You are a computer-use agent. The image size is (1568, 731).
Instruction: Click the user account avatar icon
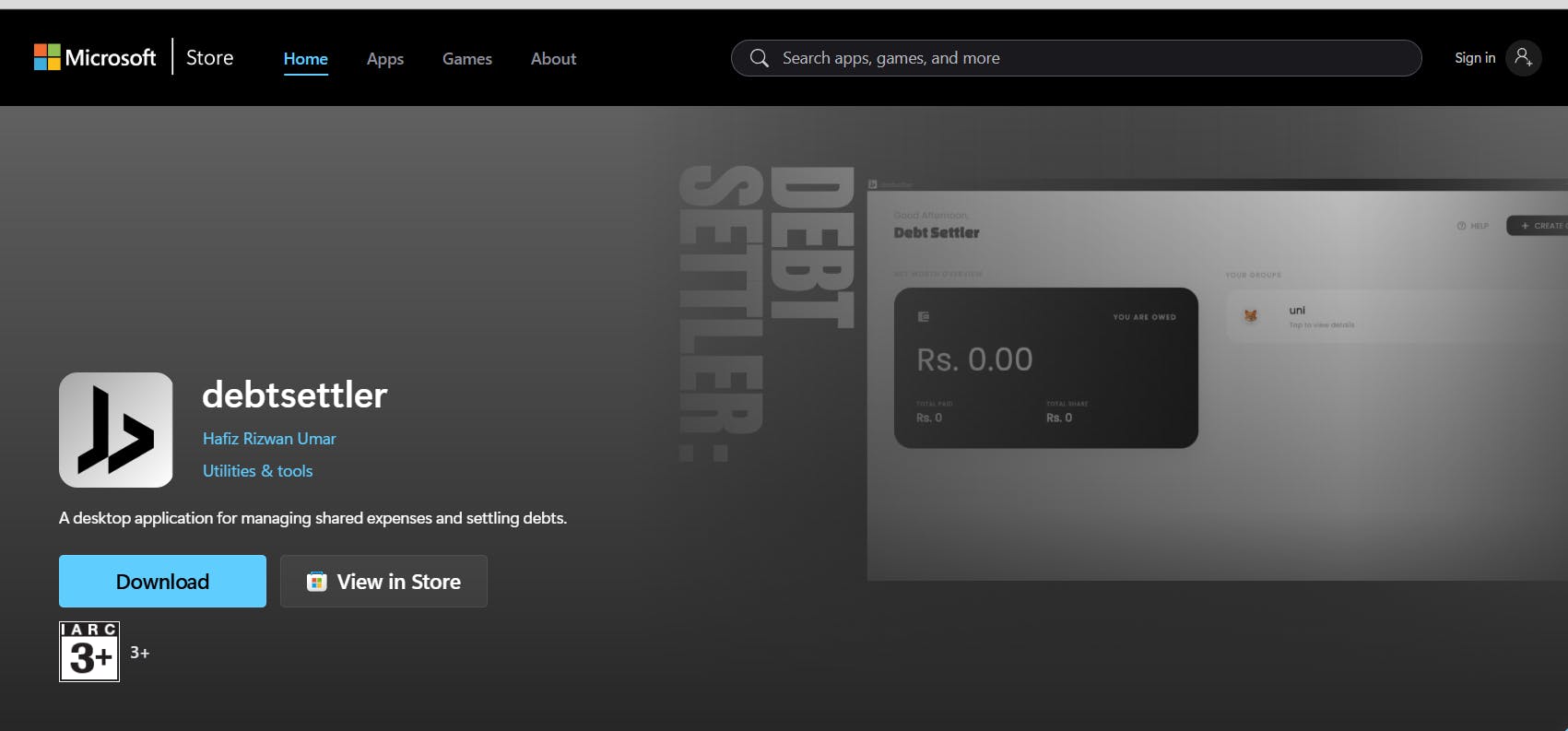click(x=1524, y=58)
